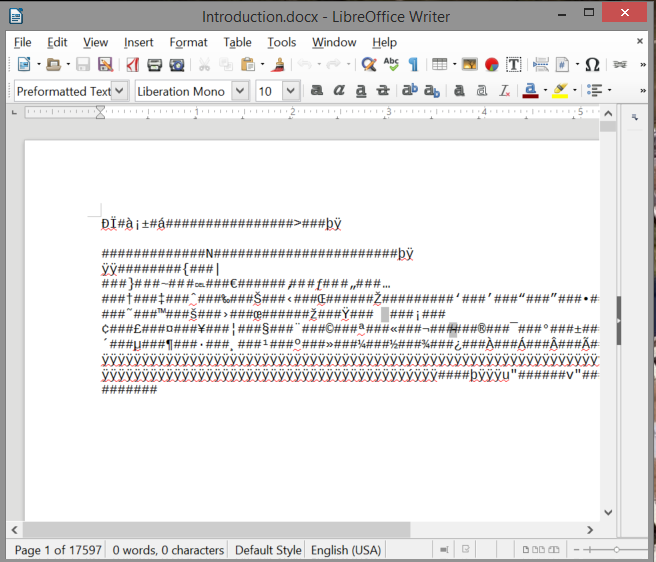
Task: Click the yellow highlighting color swatch
Action: click(x=560, y=90)
